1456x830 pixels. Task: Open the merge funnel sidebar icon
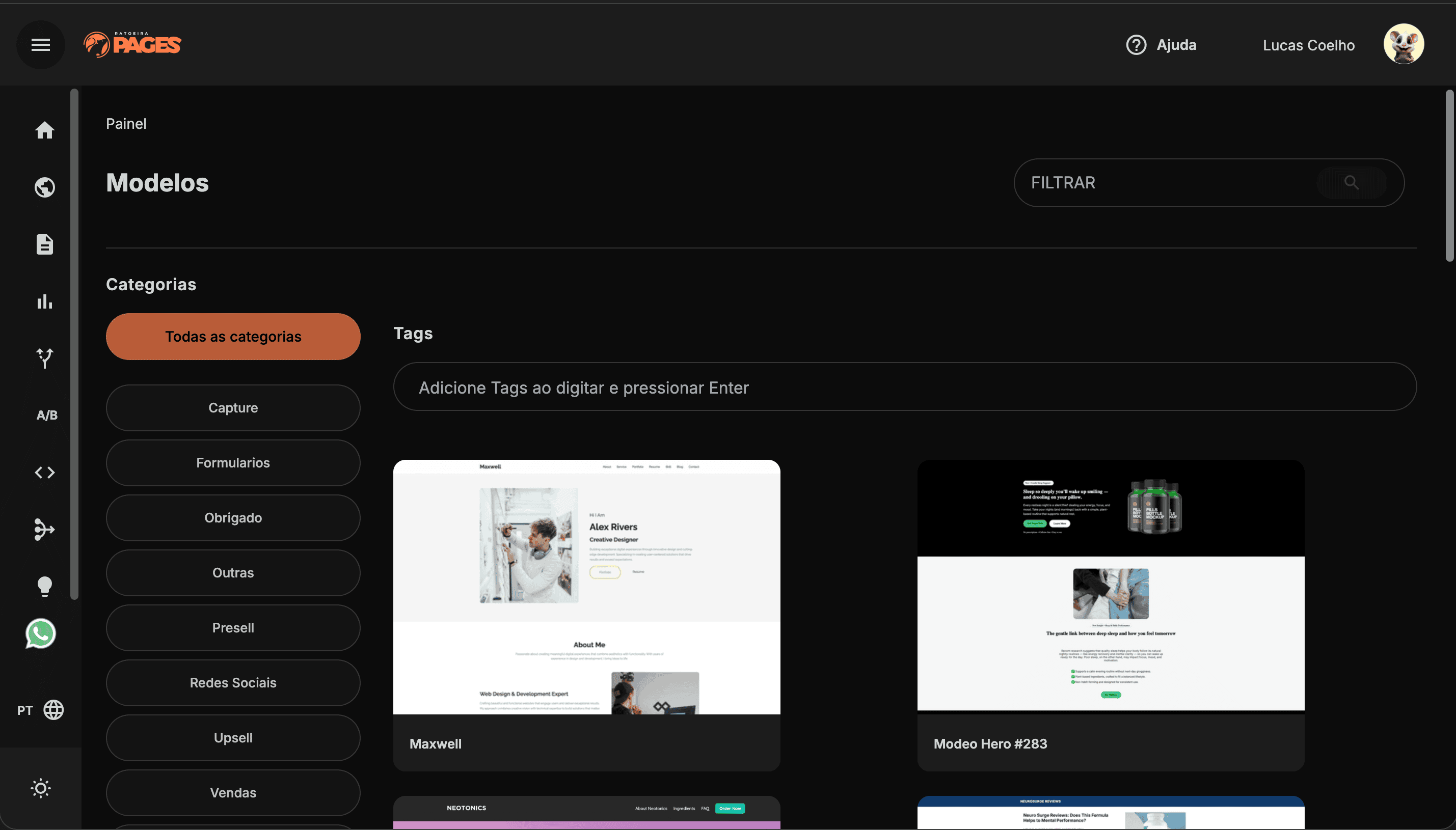pos(44,529)
